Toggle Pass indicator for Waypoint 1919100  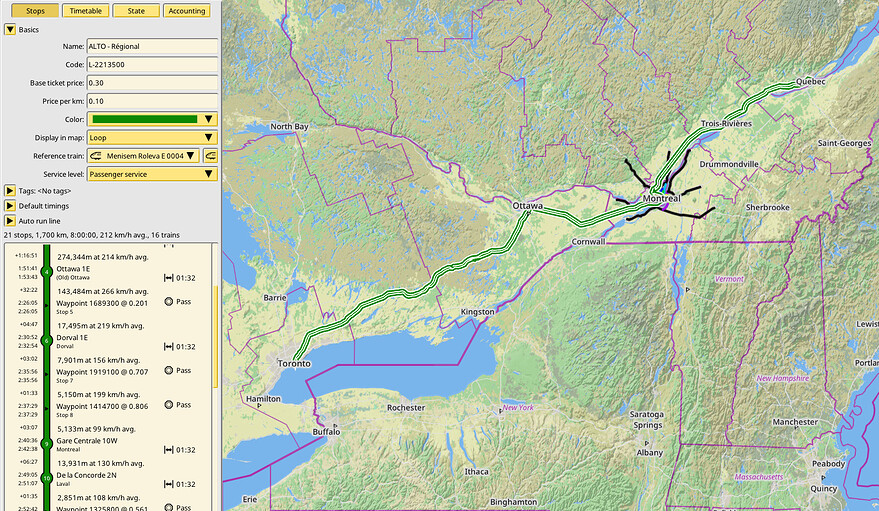tap(169, 370)
